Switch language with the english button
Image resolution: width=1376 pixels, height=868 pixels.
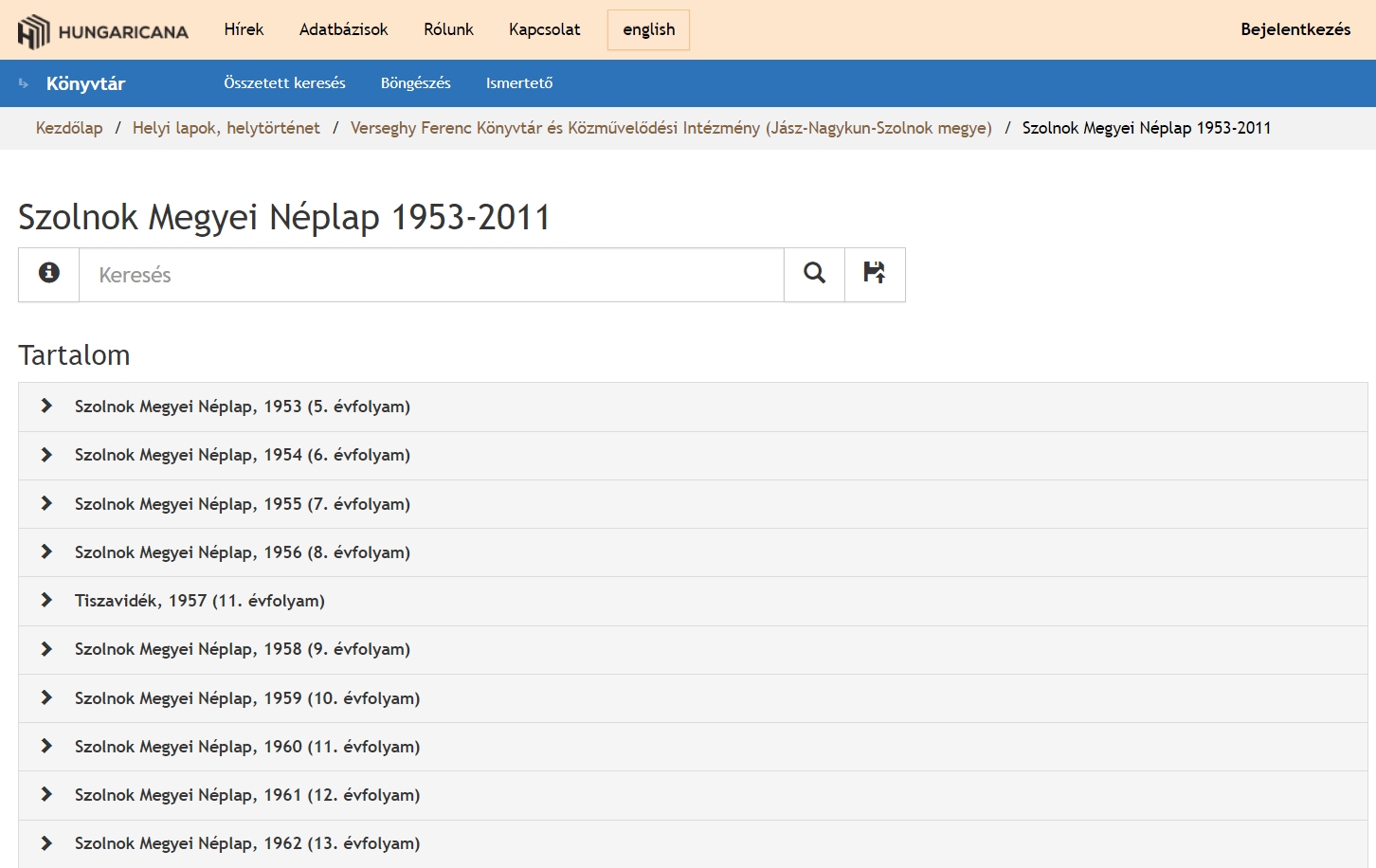pos(648,29)
